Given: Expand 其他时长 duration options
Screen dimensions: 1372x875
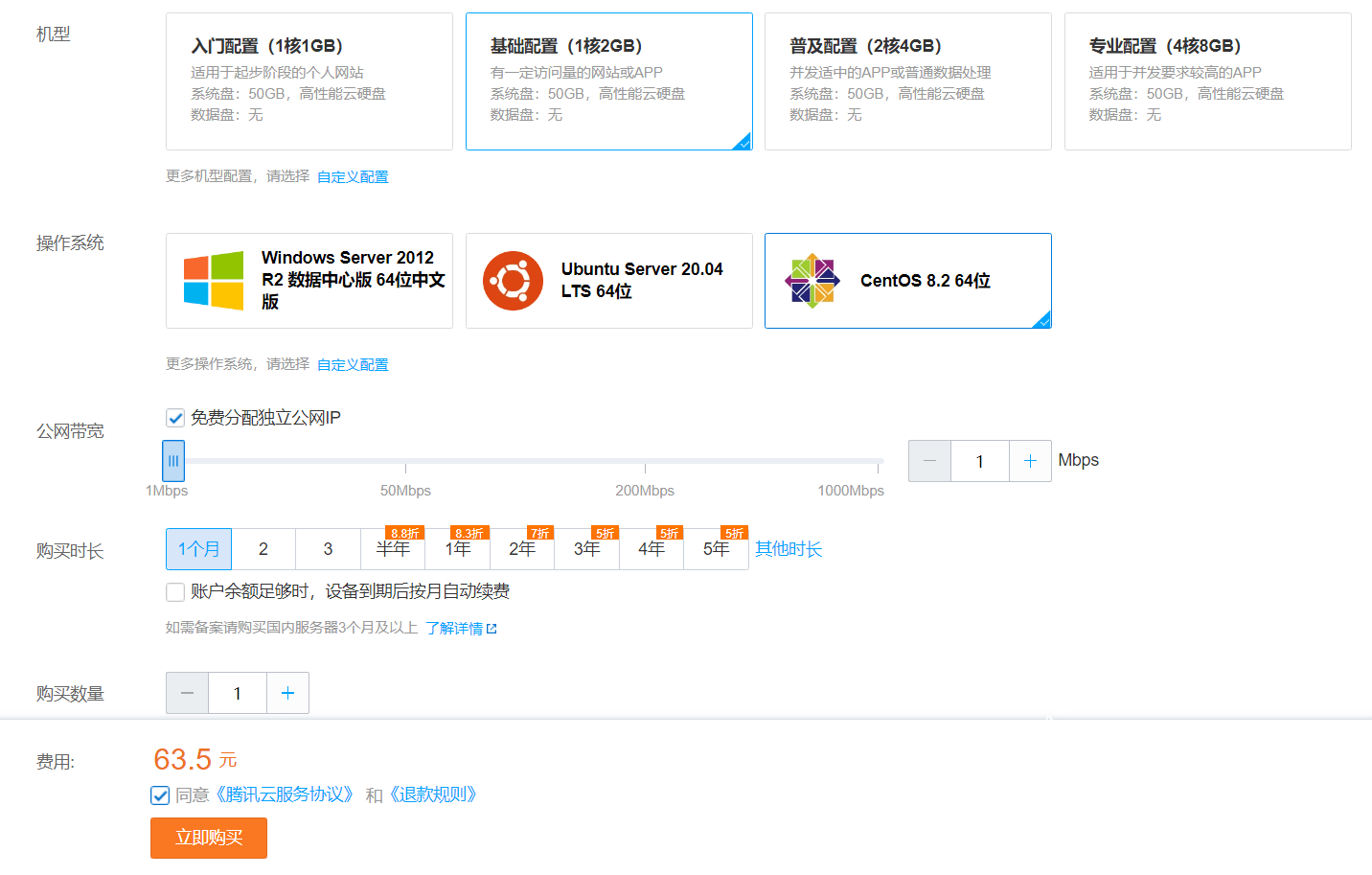Looking at the screenshot, I should [788, 549].
